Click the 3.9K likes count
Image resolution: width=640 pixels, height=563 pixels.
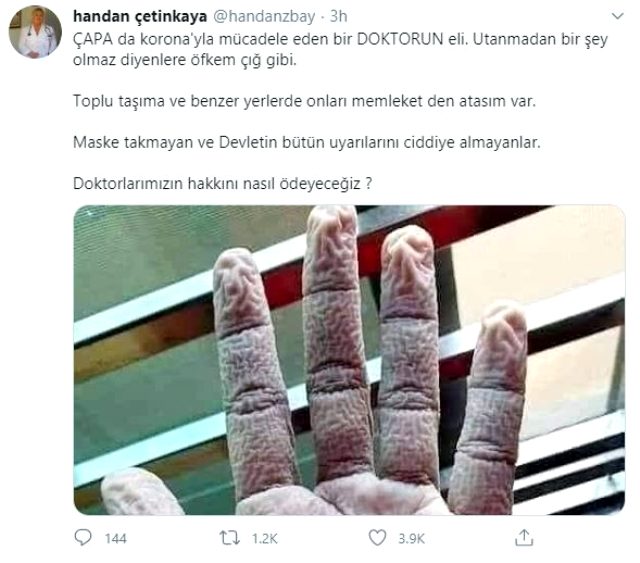point(411,539)
